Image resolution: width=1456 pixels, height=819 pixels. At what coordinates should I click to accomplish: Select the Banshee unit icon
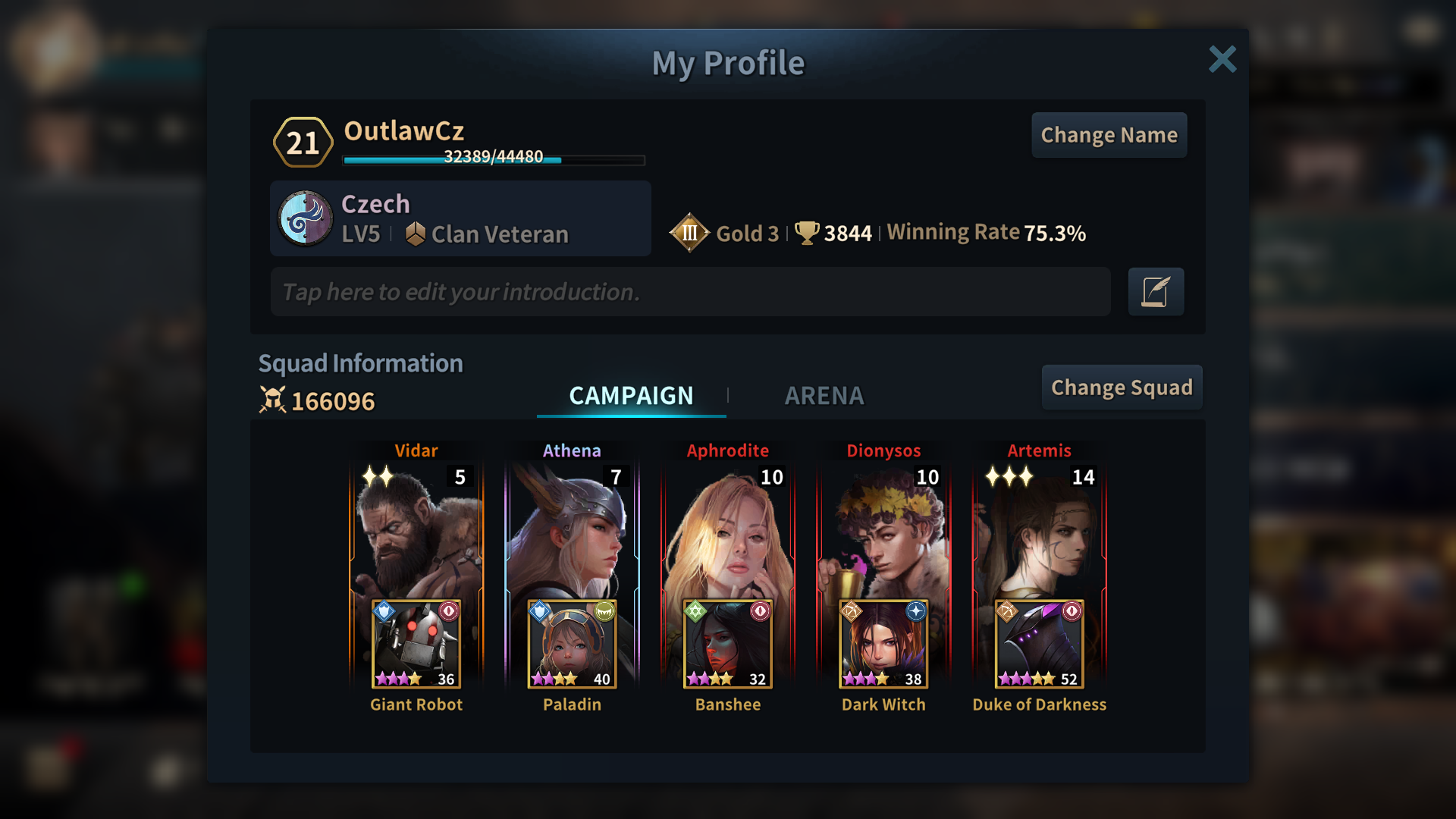click(728, 644)
